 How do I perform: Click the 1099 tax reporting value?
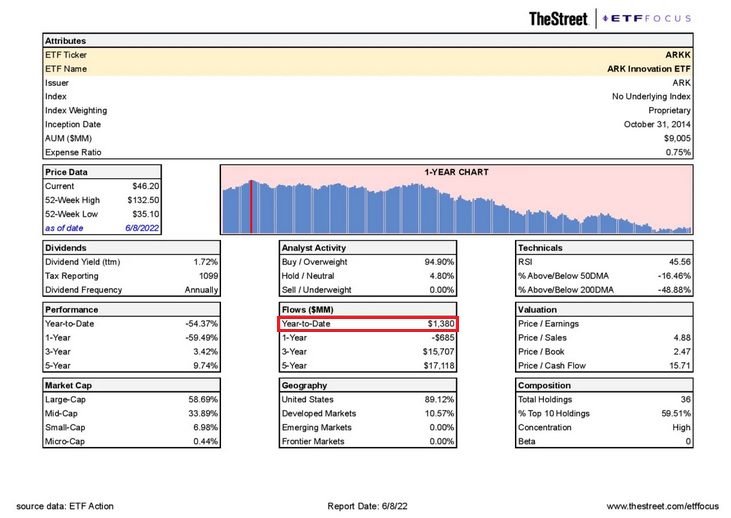coord(208,276)
